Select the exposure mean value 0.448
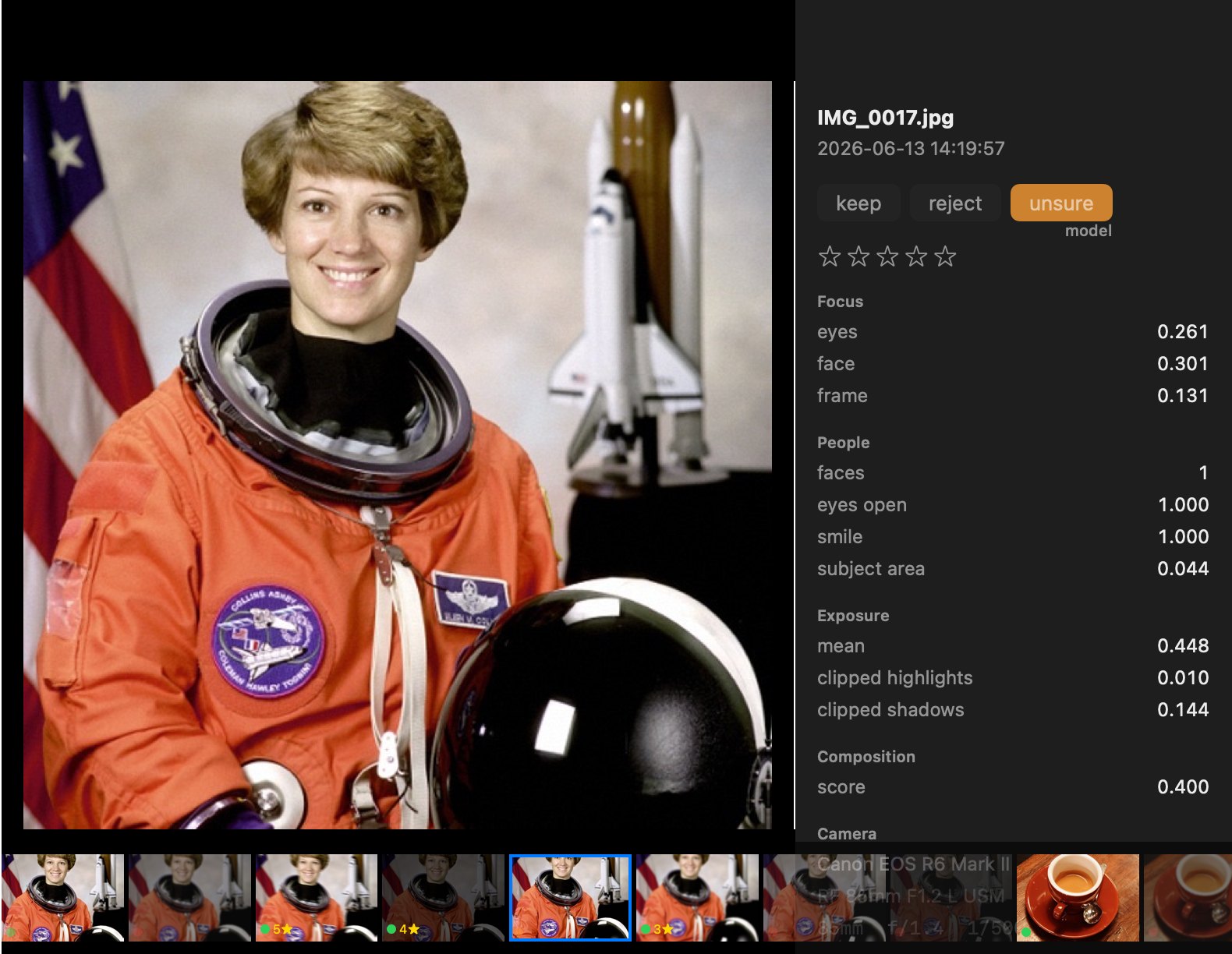This screenshot has width=1232, height=954. [1182, 645]
